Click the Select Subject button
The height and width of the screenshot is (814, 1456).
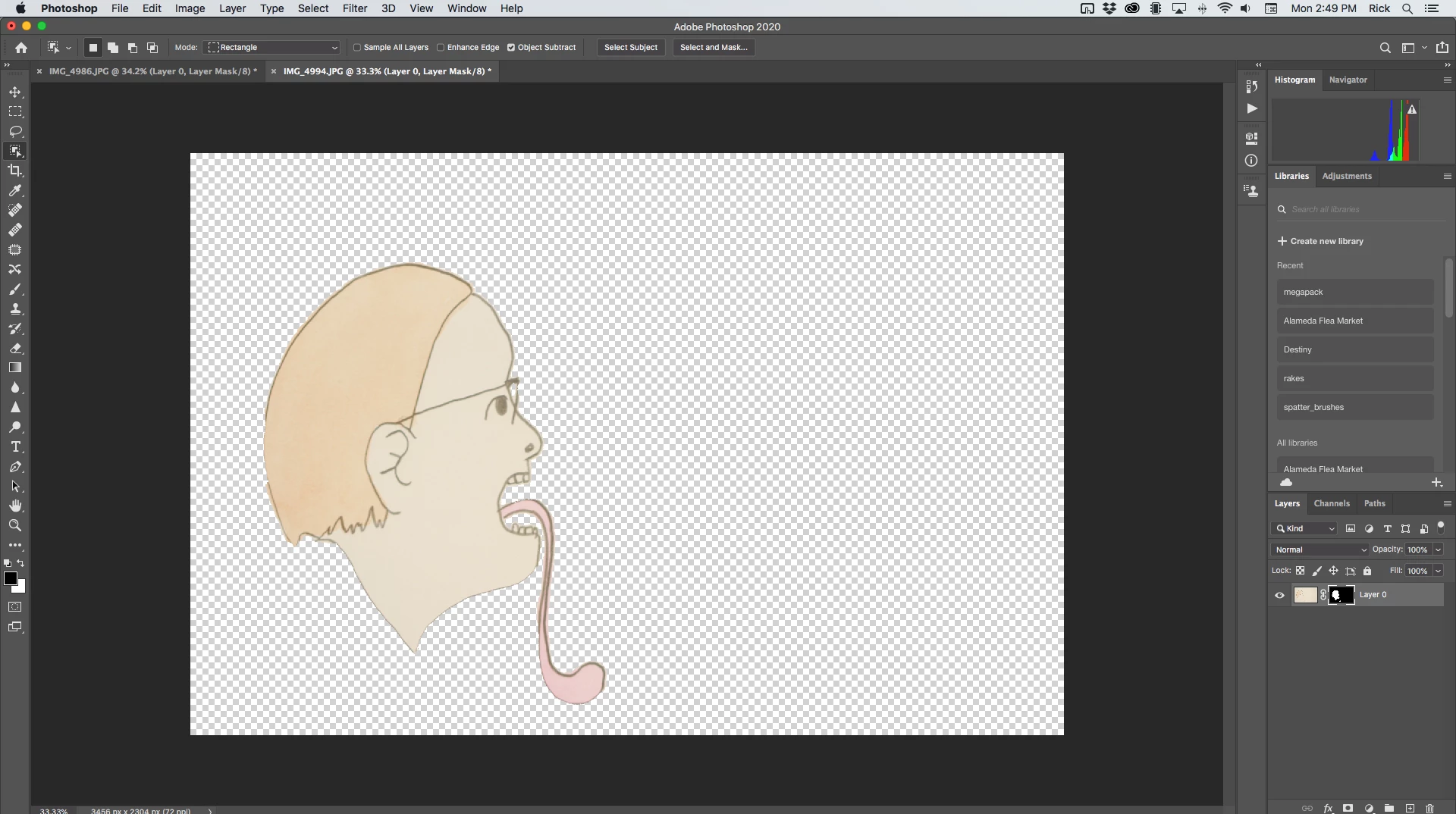[630, 48]
